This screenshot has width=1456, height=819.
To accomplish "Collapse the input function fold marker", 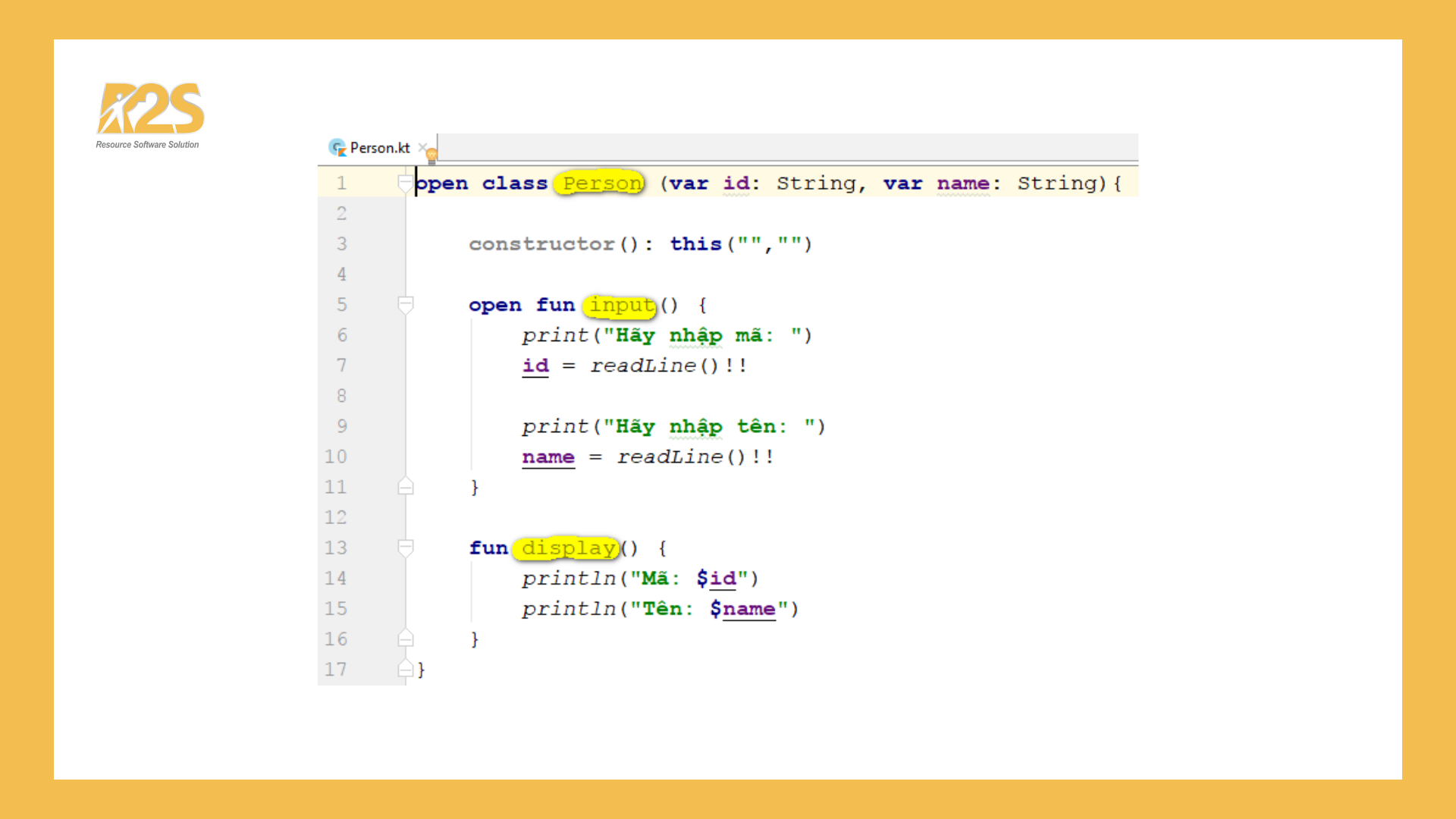I will (x=406, y=304).
